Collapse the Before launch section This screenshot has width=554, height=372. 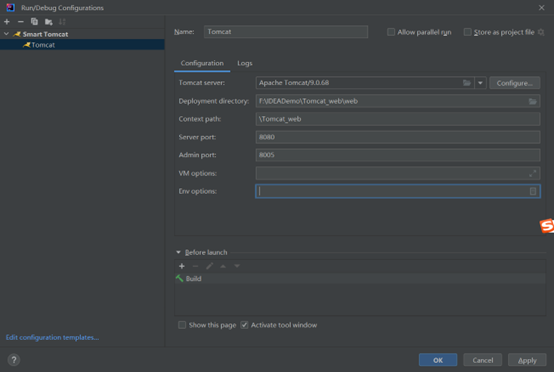178,252
